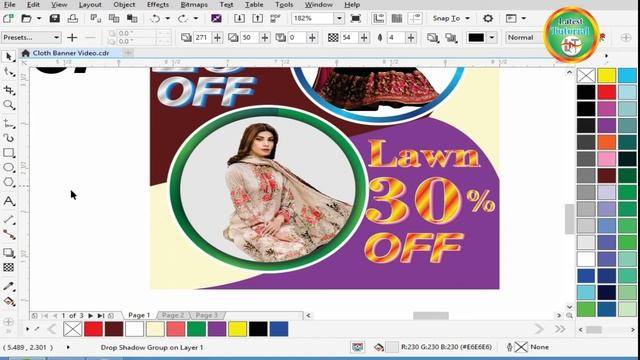This screenshot has height=360, width=640.
Task: Open the Normal merge mode dropdown
Action: pos(525,38)
